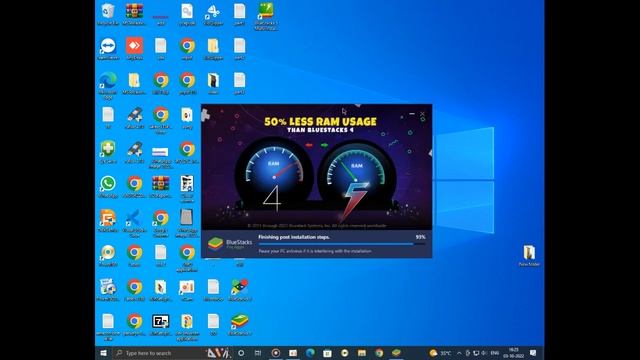Open Cortana circle on taskbar

(x=241, y=353)
